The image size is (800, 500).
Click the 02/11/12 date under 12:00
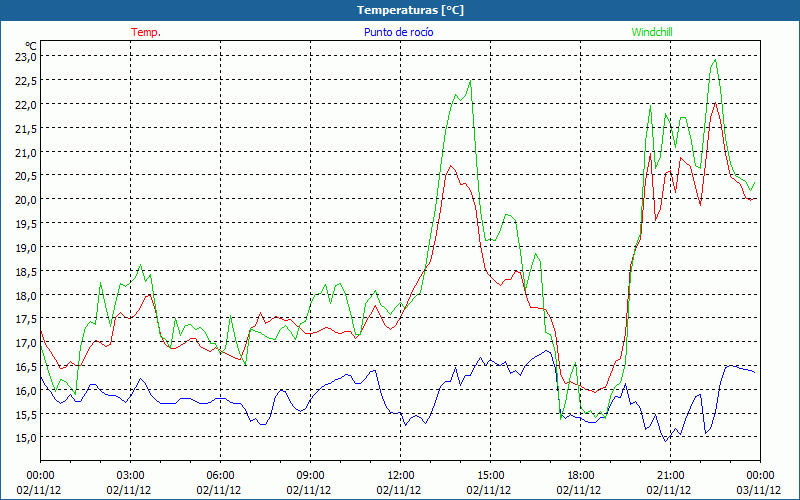pos(398,490)
